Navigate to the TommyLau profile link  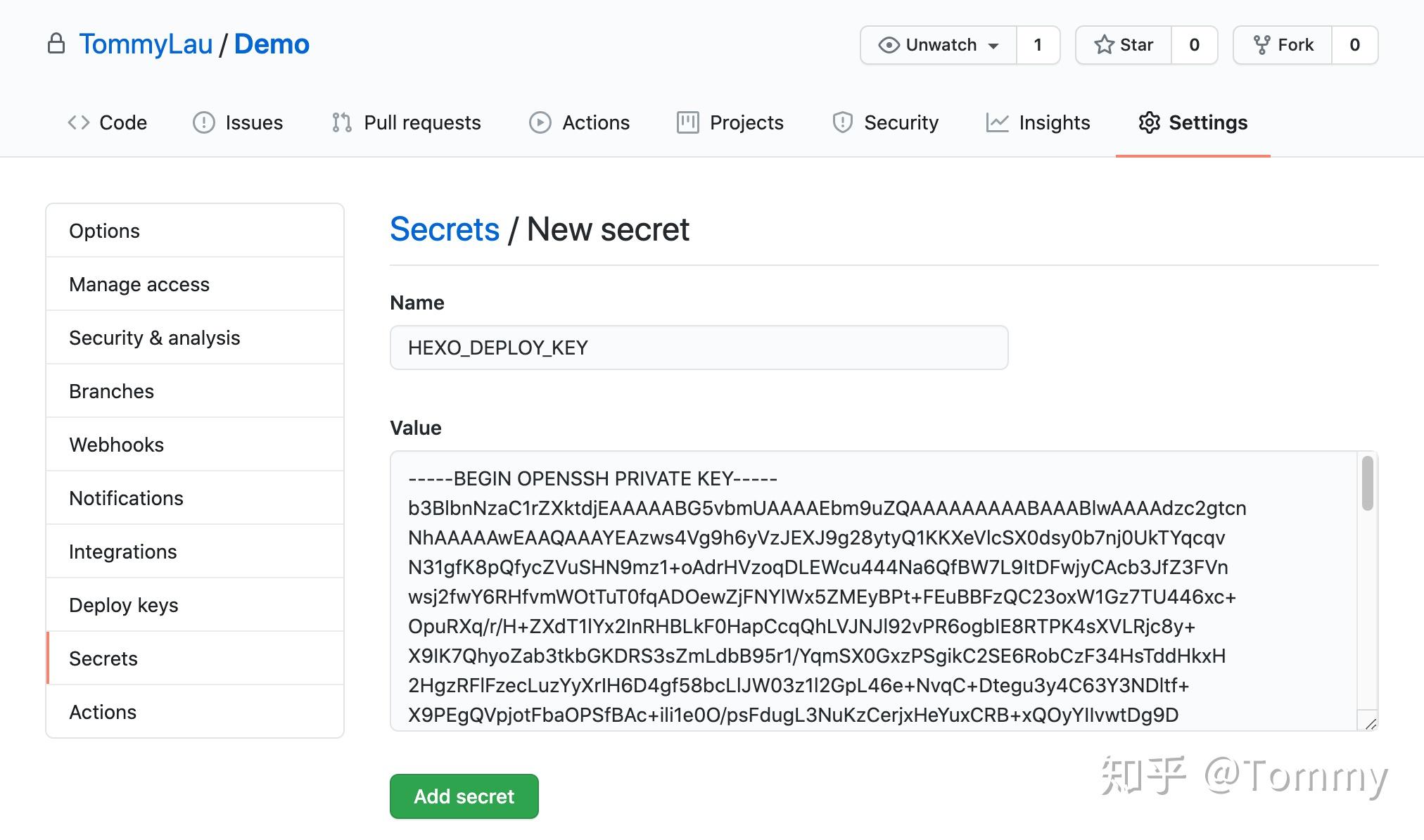(146, 44)
